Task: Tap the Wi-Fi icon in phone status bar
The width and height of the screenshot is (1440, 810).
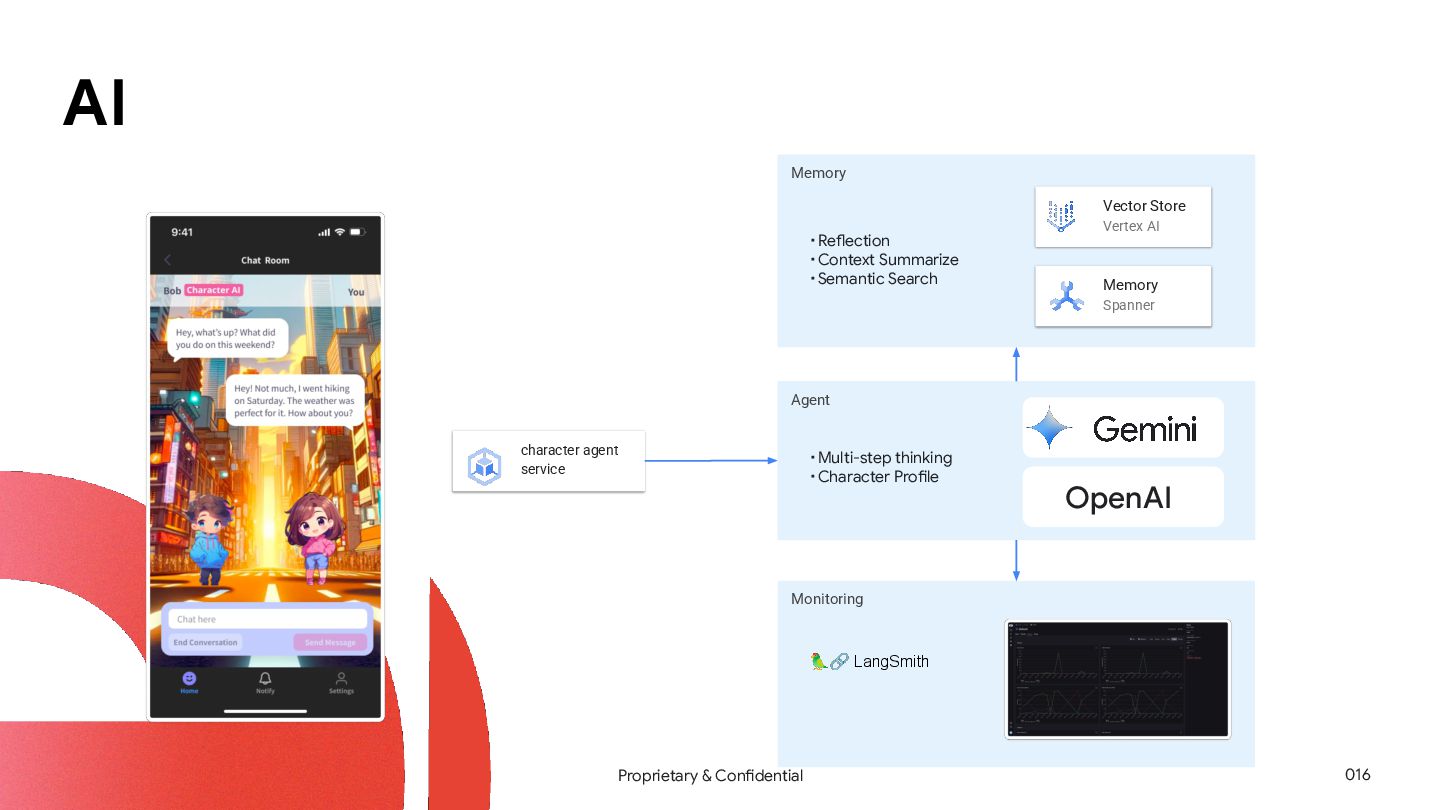Action: pyautogui.click(x=340, y=232)
